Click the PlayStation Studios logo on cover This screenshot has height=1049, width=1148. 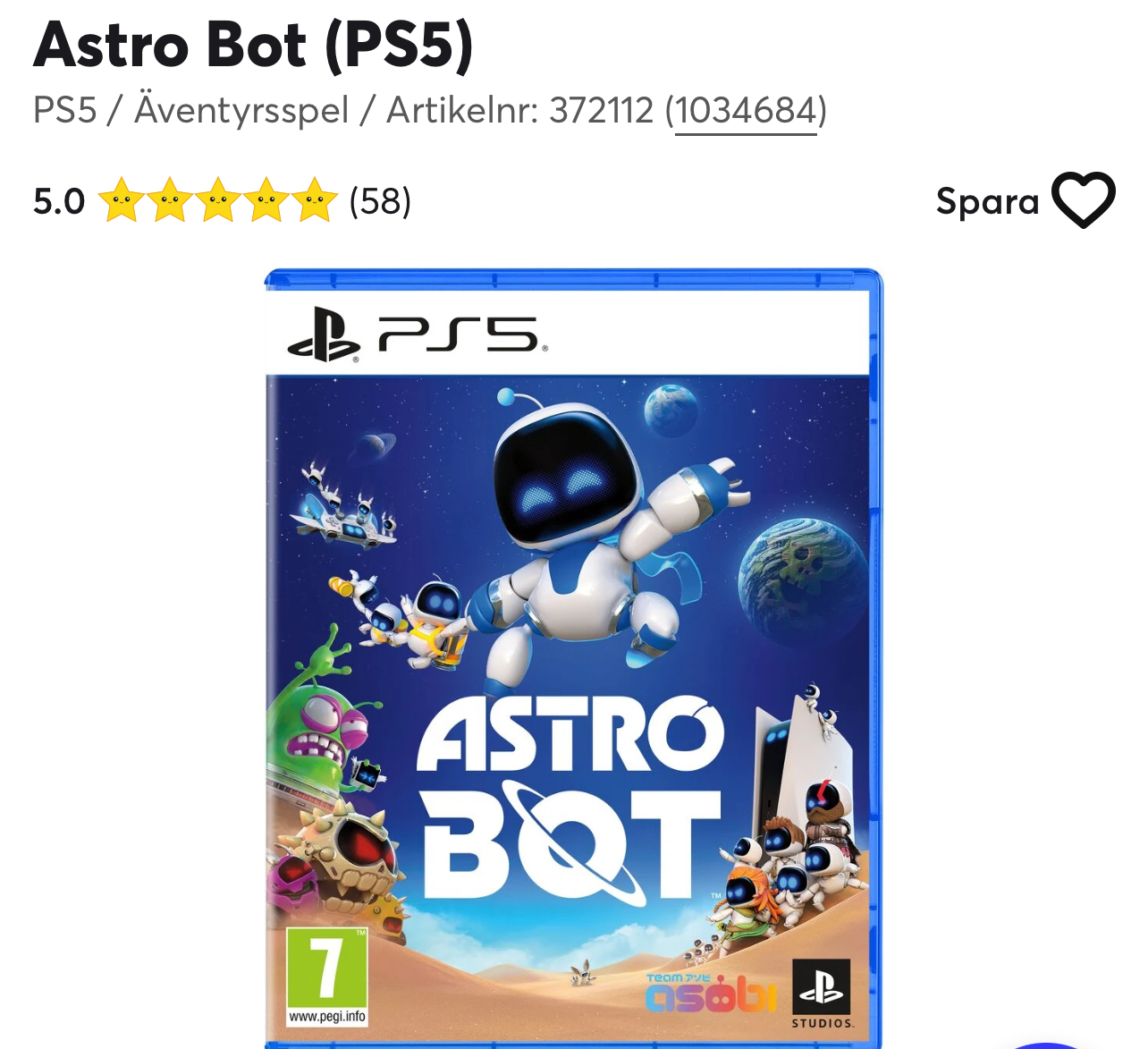click(822, 994)
